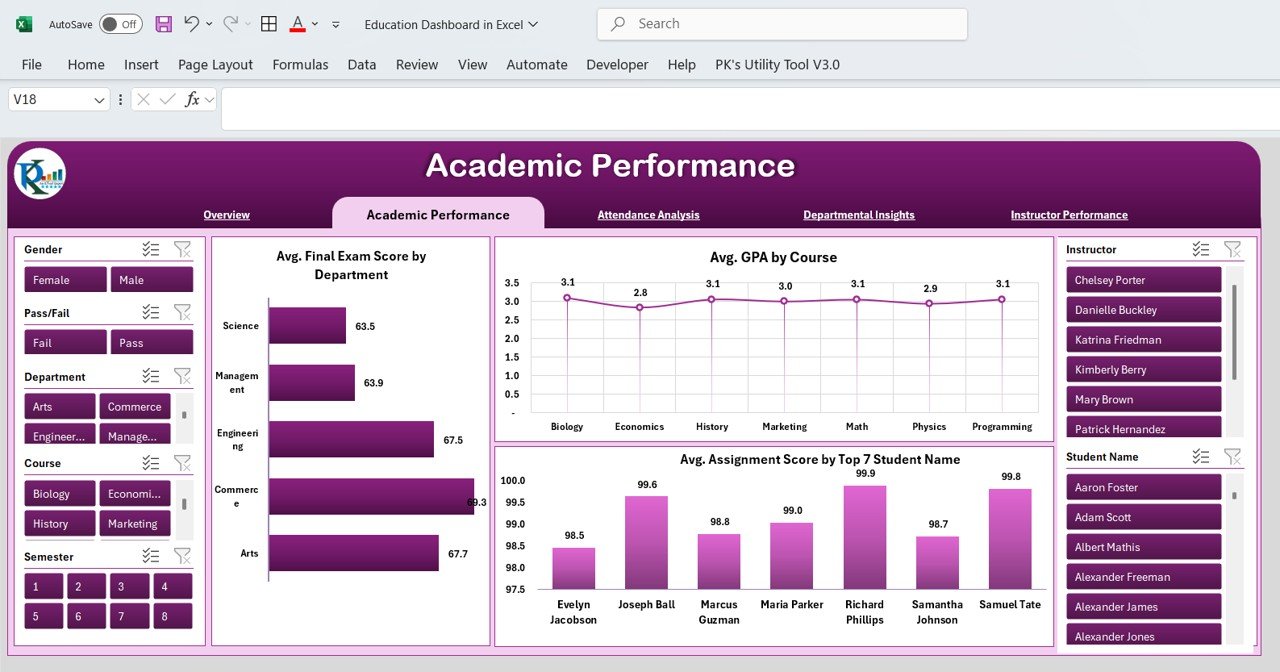Toggle the Pass filter button
Image resolution: width=1280 pixels, height=672 pixels.
coord(151,343)
